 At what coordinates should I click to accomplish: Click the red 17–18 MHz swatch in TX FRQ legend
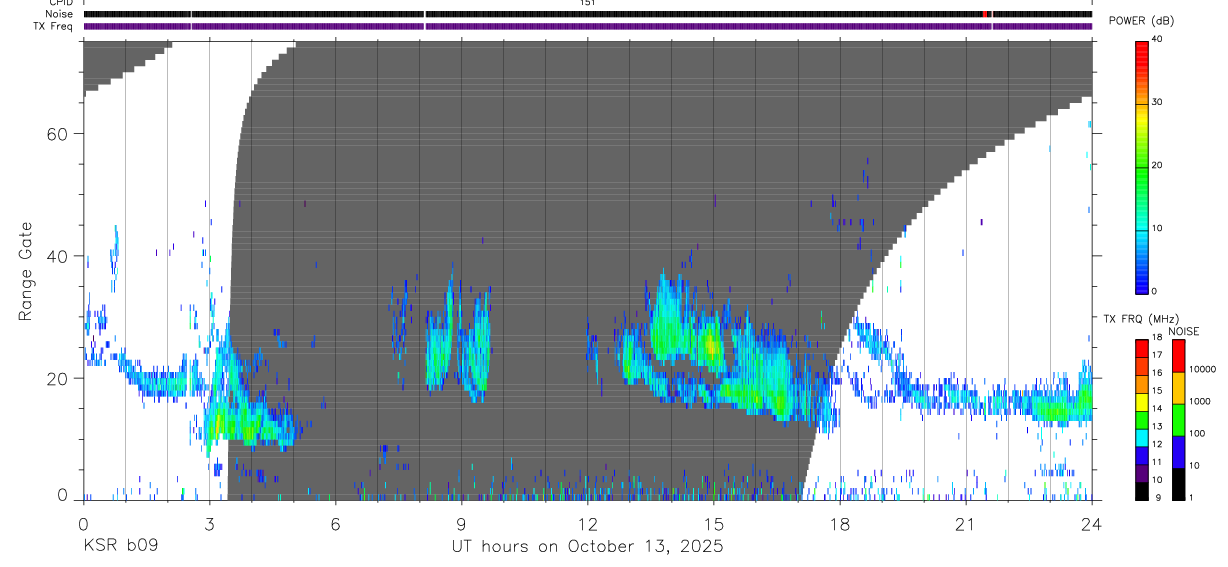(1141, 348)
